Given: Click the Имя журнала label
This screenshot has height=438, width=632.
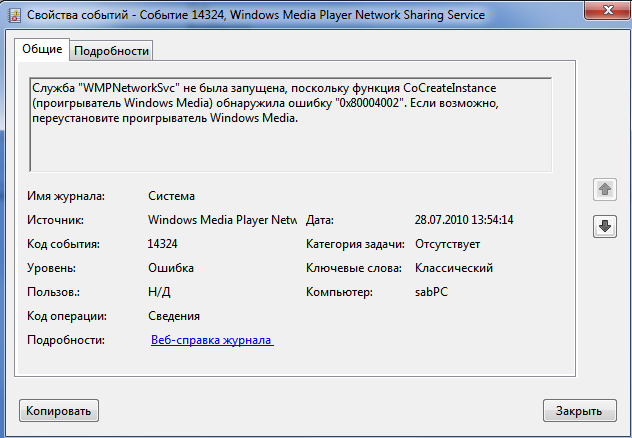Looking at the screenshot, I should [x=66, y=196].
